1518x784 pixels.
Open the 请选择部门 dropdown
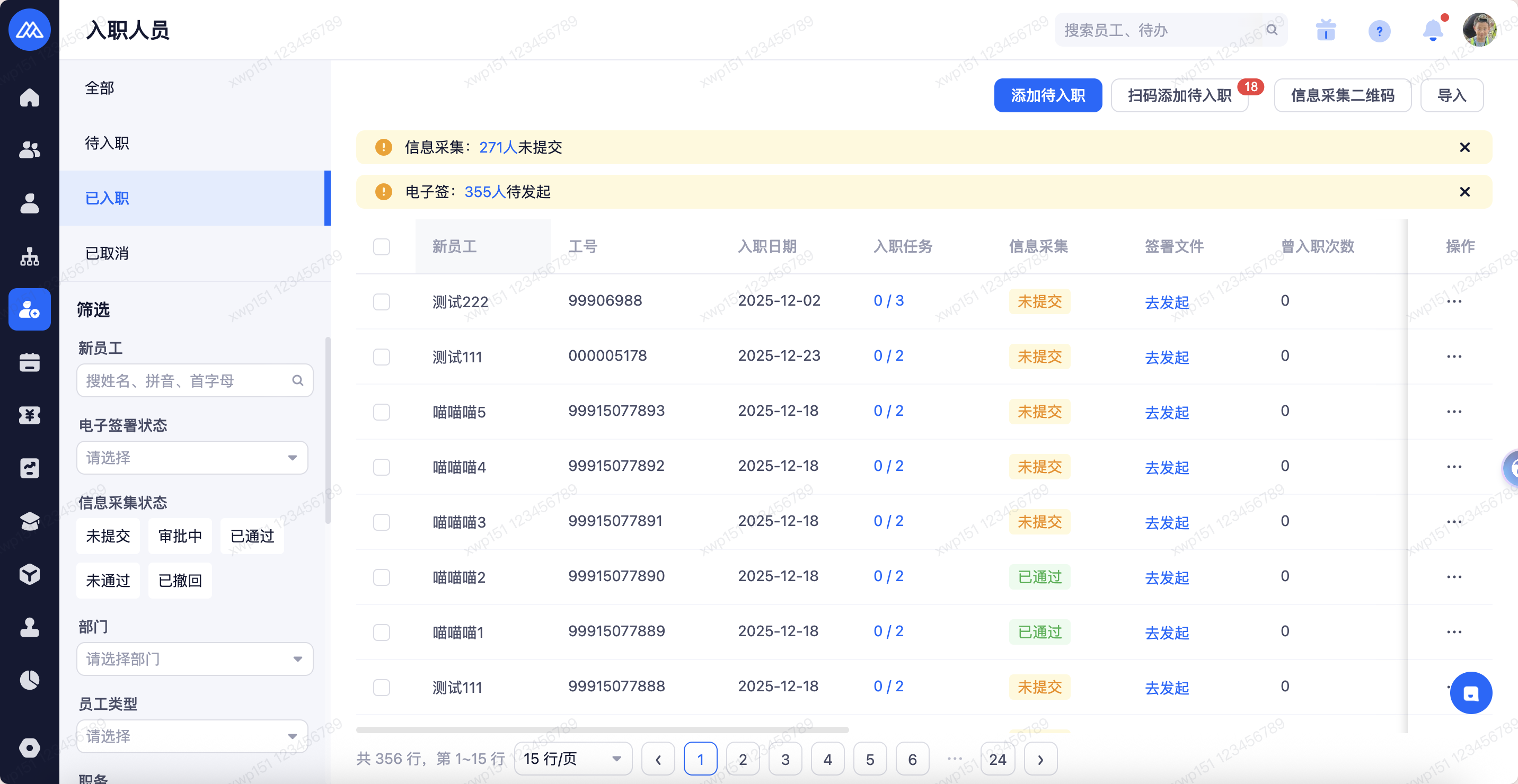(x=195, y=659)
